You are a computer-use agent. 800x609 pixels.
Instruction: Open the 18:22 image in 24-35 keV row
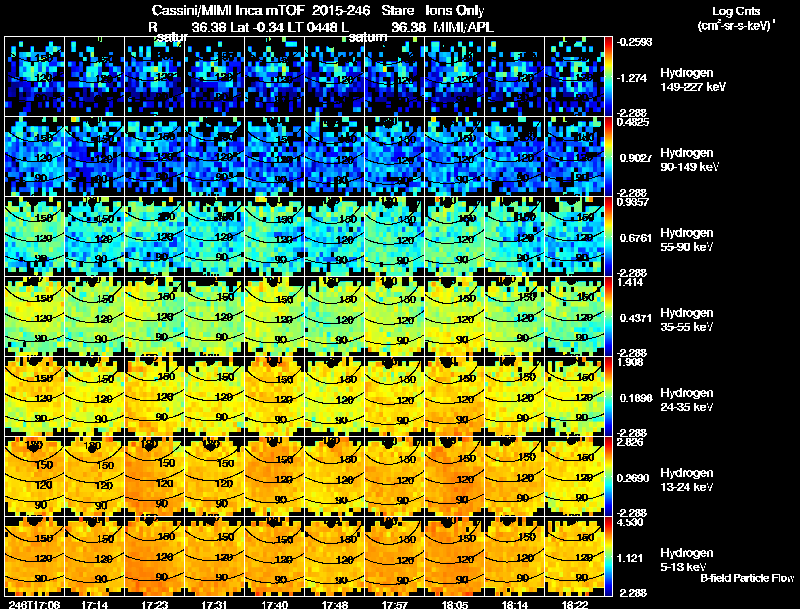tap(574, 397)
